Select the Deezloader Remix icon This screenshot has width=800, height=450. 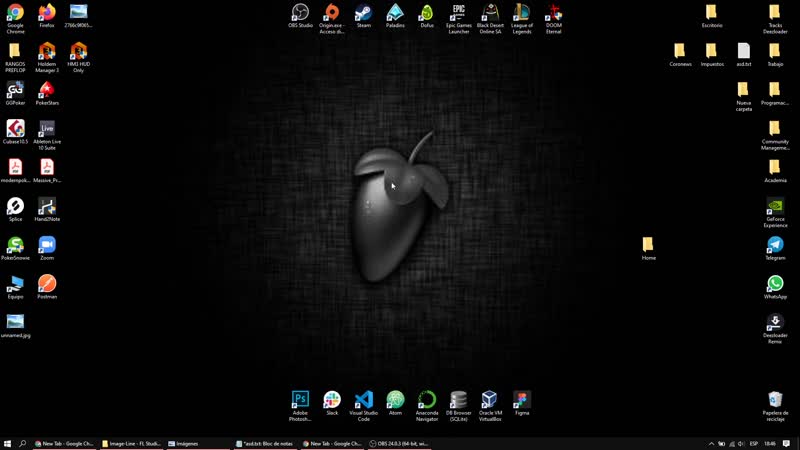point(776,322)
